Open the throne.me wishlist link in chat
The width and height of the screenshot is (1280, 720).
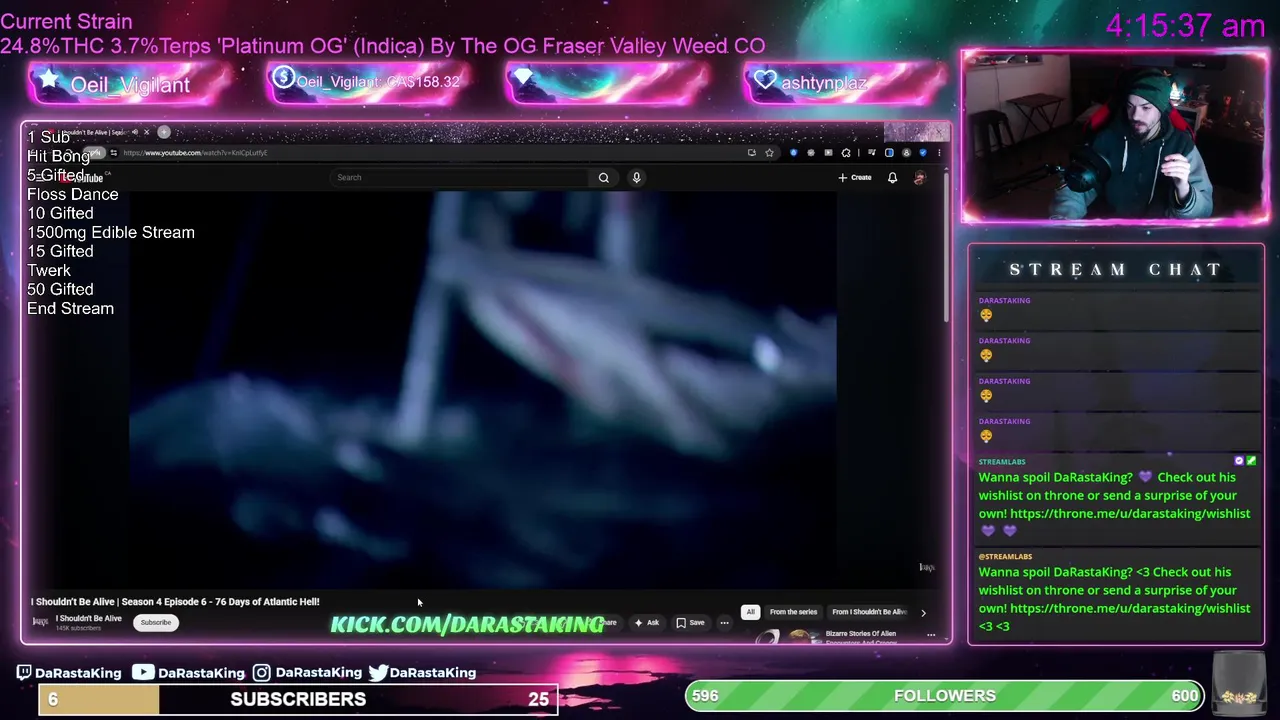tap(1130, 513)
